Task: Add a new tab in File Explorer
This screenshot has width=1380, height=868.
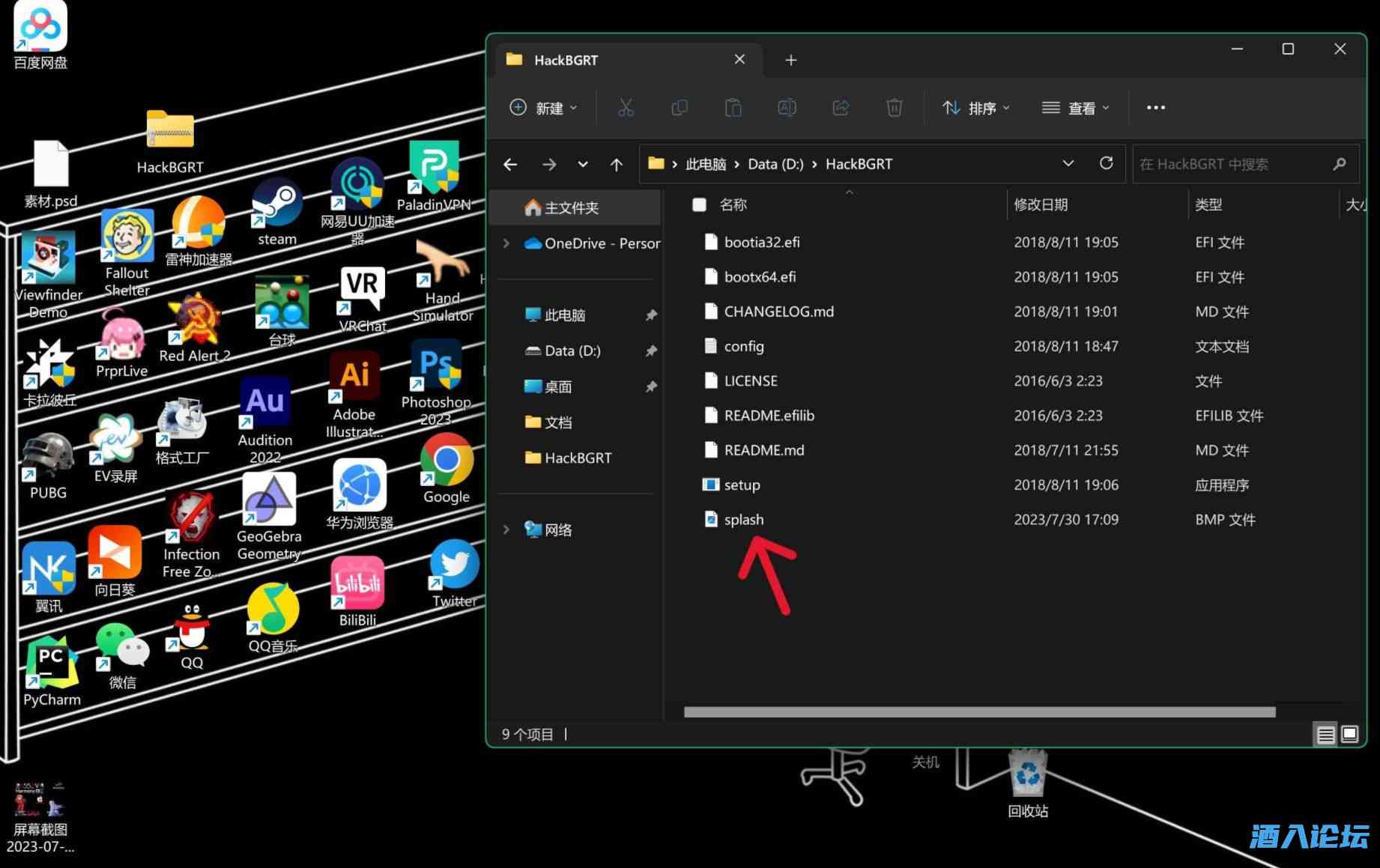Action: pyautogui.click(x=790, y=60)
